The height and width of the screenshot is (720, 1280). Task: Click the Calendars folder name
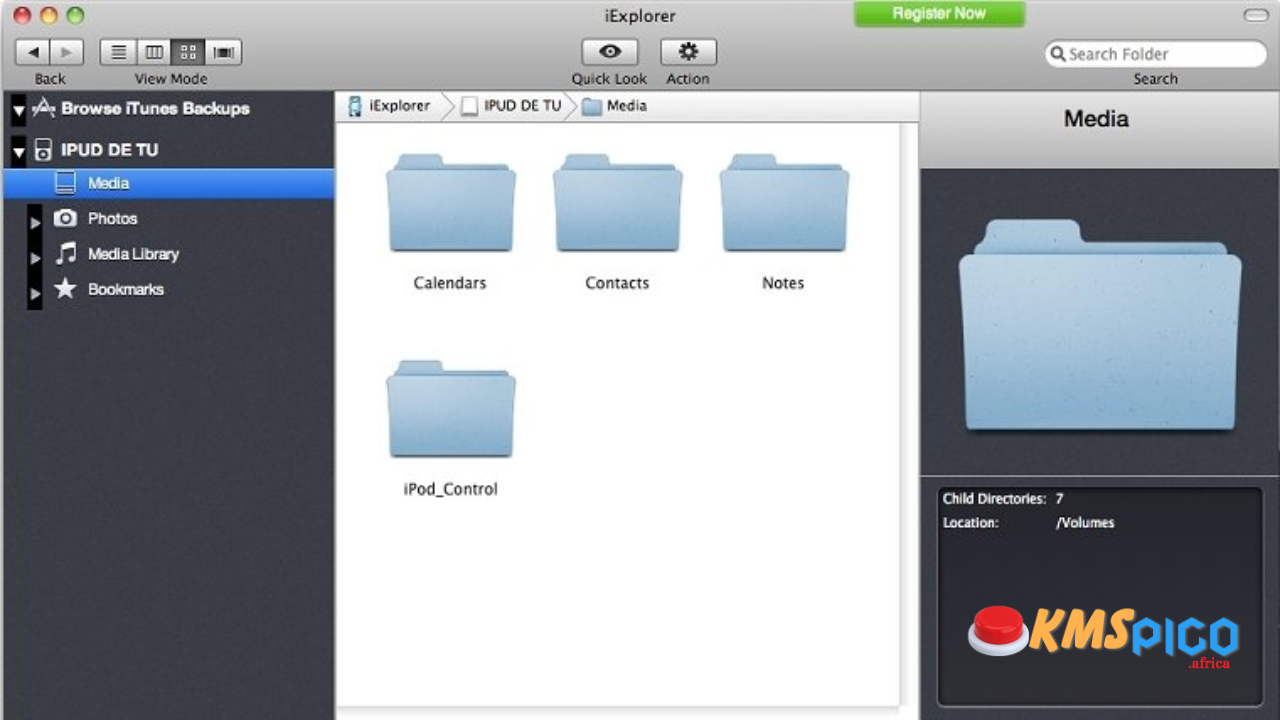point(450,283)
